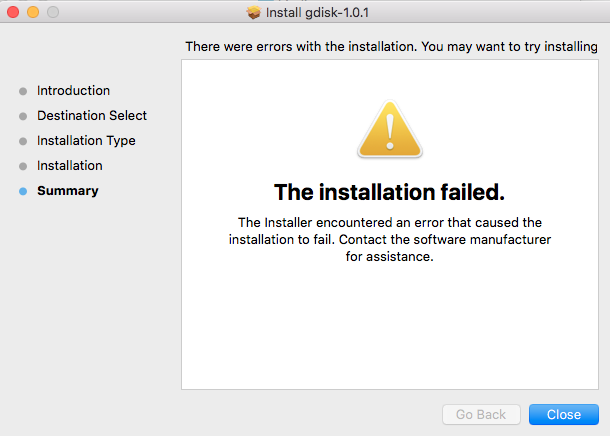Select the Introduction step label

coord(73,90)
